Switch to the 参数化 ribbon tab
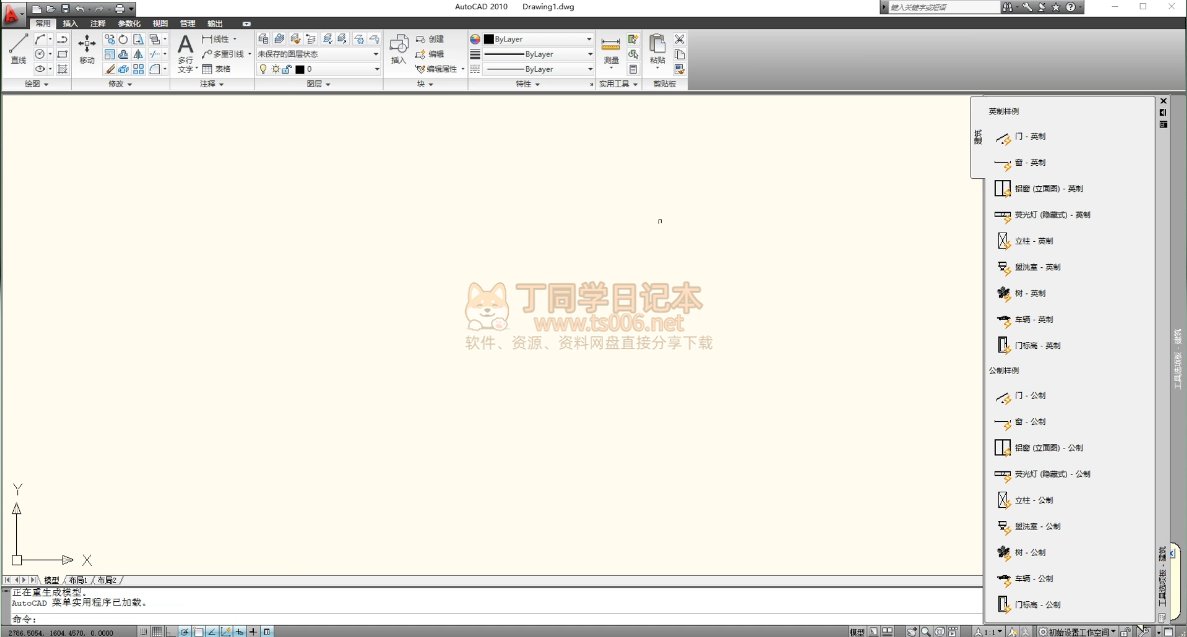This screenshot has height=637, width=1187. click(x=129, y=23)
